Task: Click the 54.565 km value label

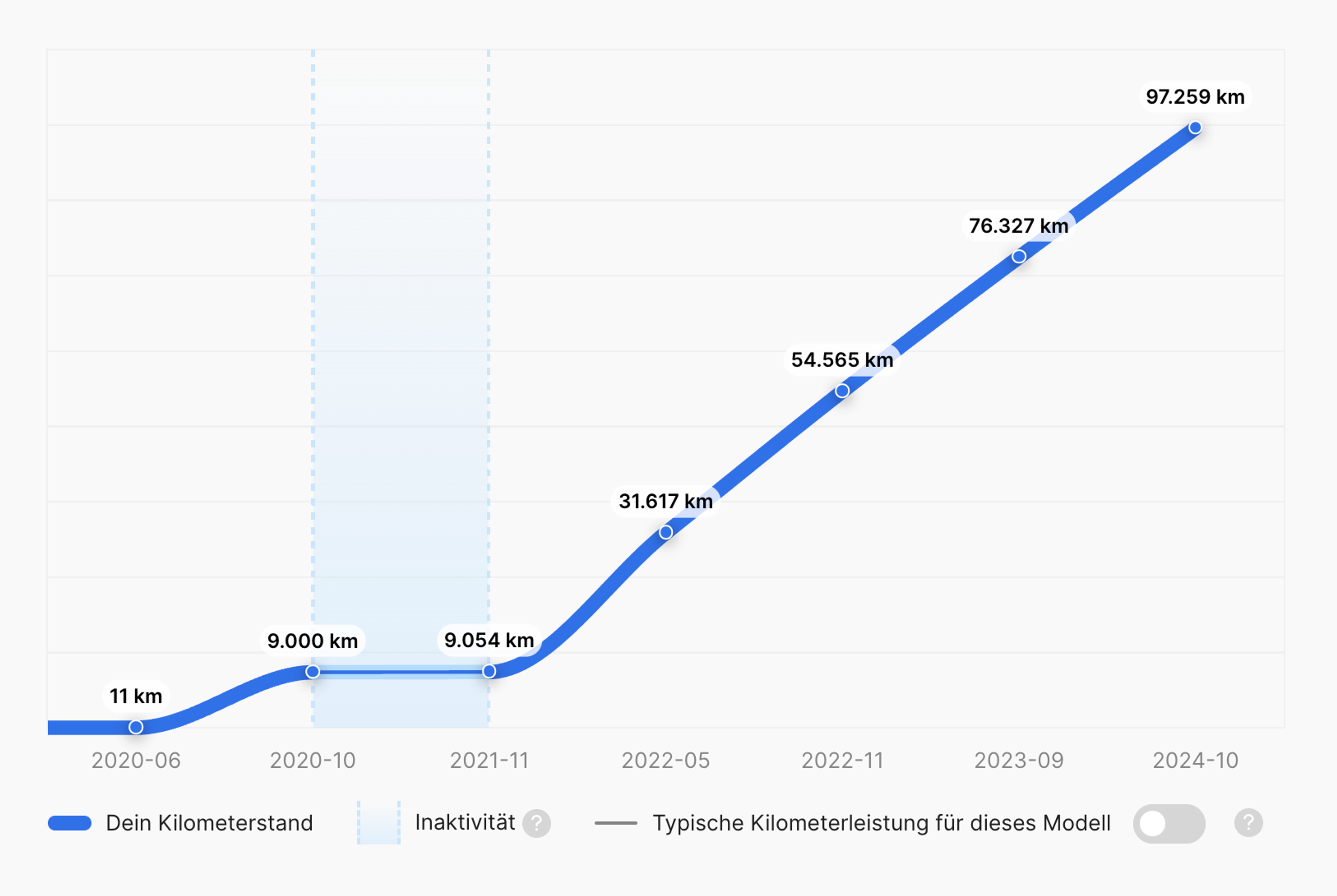Action: [842, 360]
